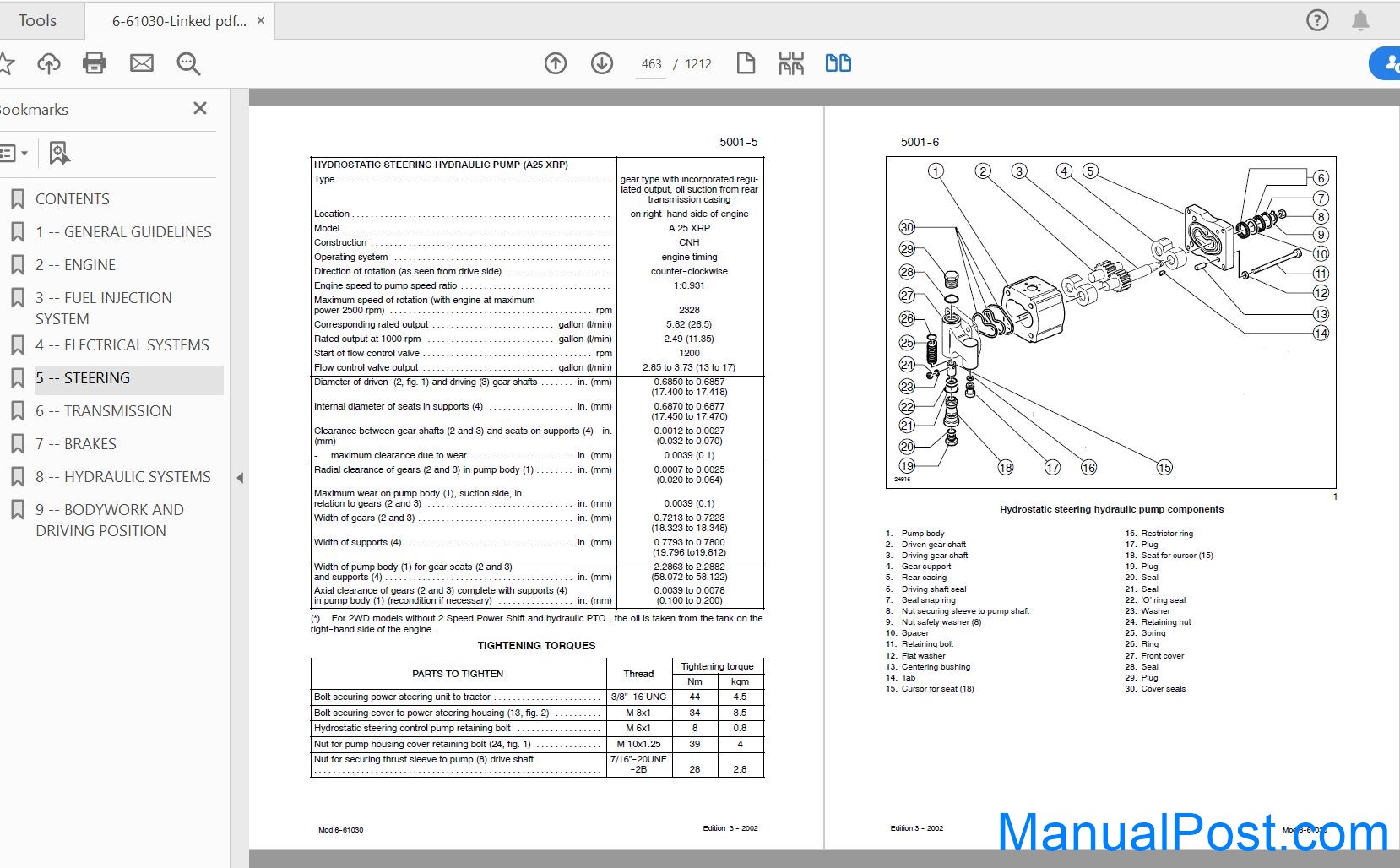The height and width of the screenshot is (868, 1400).
Task: Send file by email envelope icon
Action: [142, 63]
